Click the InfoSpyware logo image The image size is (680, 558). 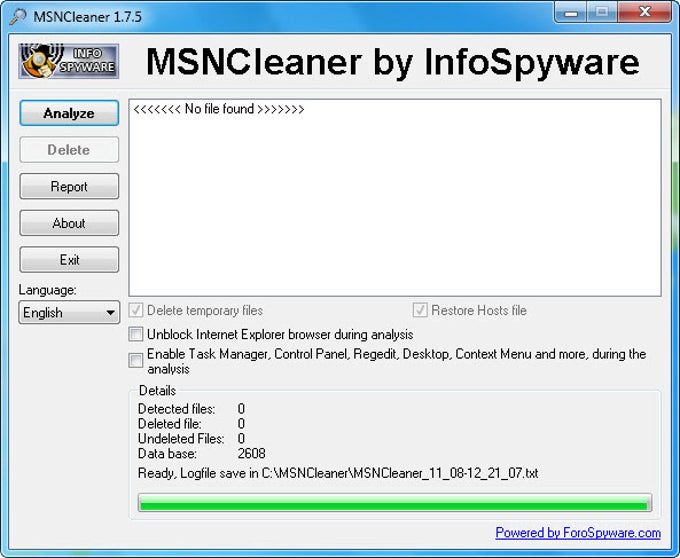coord(69,61)
